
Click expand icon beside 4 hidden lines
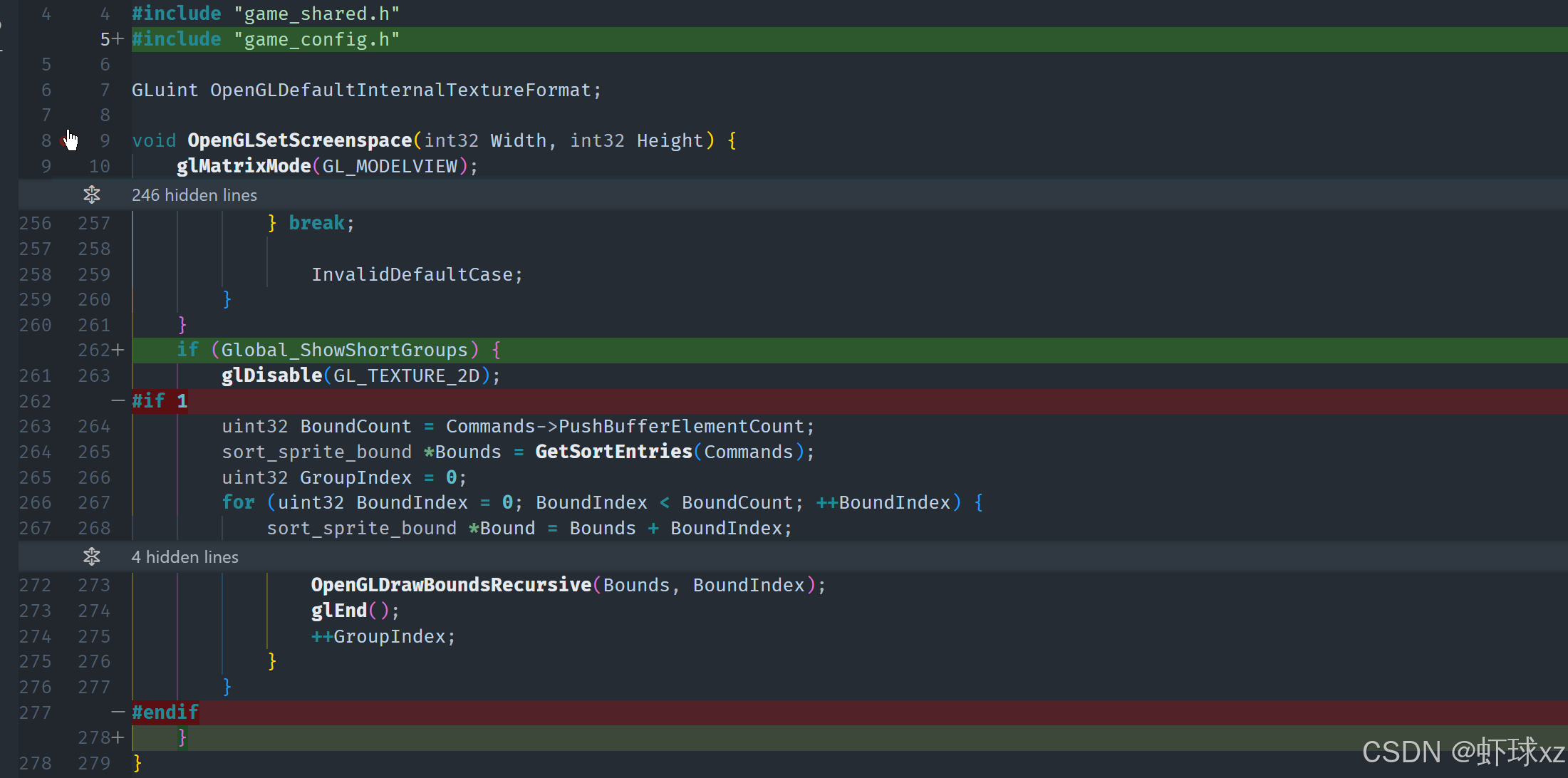92,556
